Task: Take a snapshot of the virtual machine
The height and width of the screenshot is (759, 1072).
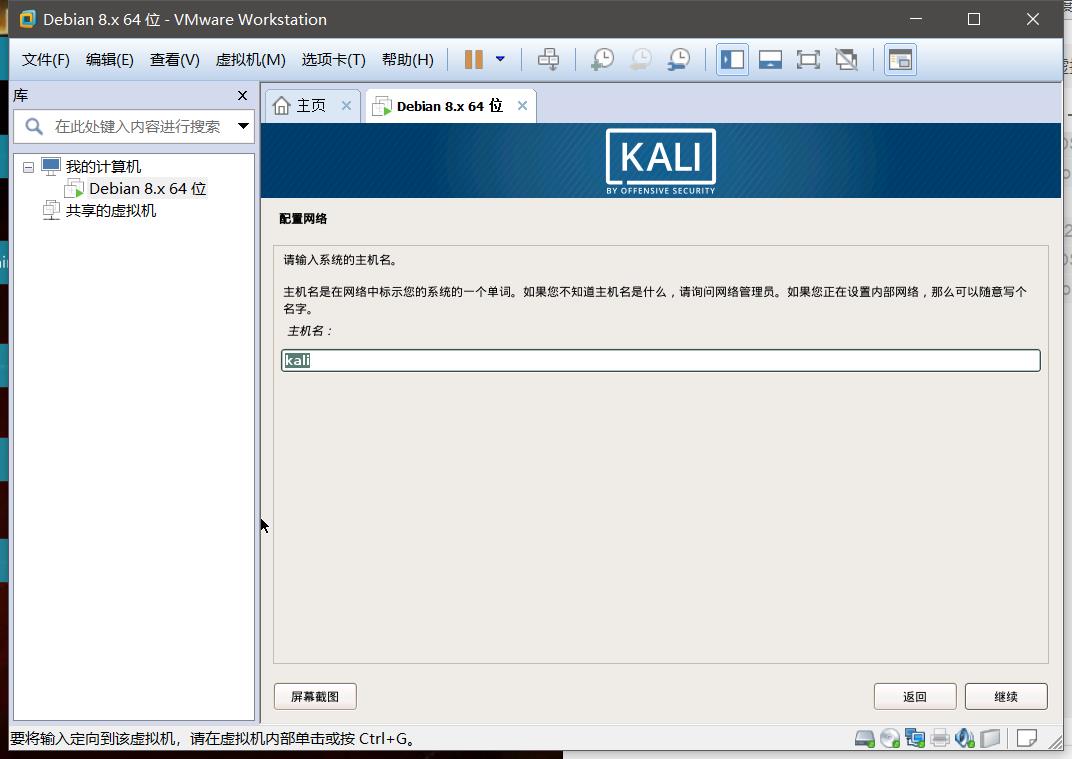Action: point(602,59)
